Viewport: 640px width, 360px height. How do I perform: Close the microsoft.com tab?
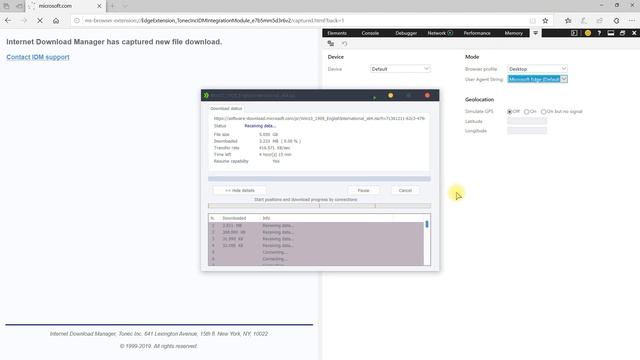[99, 6]
